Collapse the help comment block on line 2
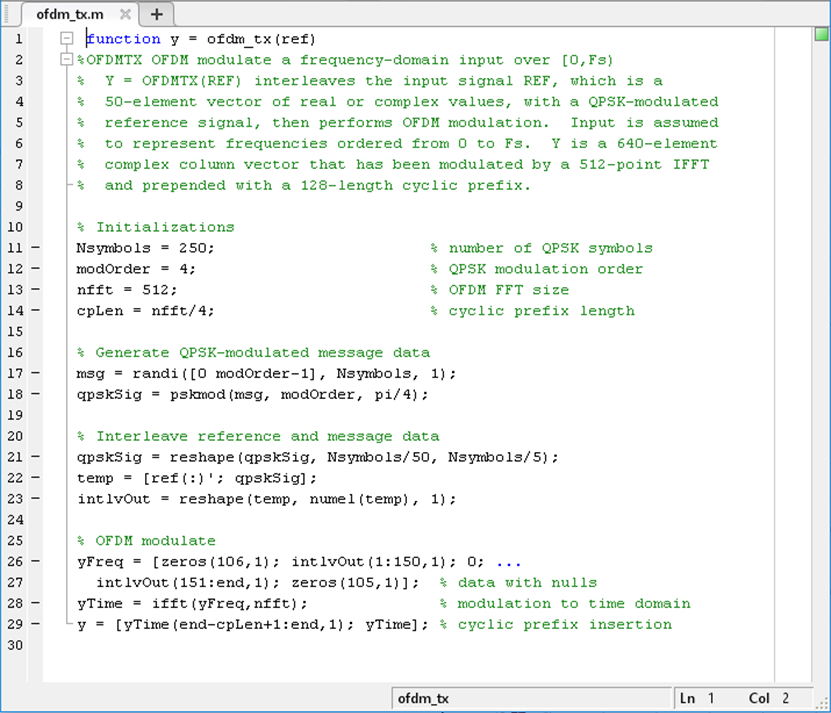Image resolution: width=831 pixels, height=713 pixels. [67, 60]
